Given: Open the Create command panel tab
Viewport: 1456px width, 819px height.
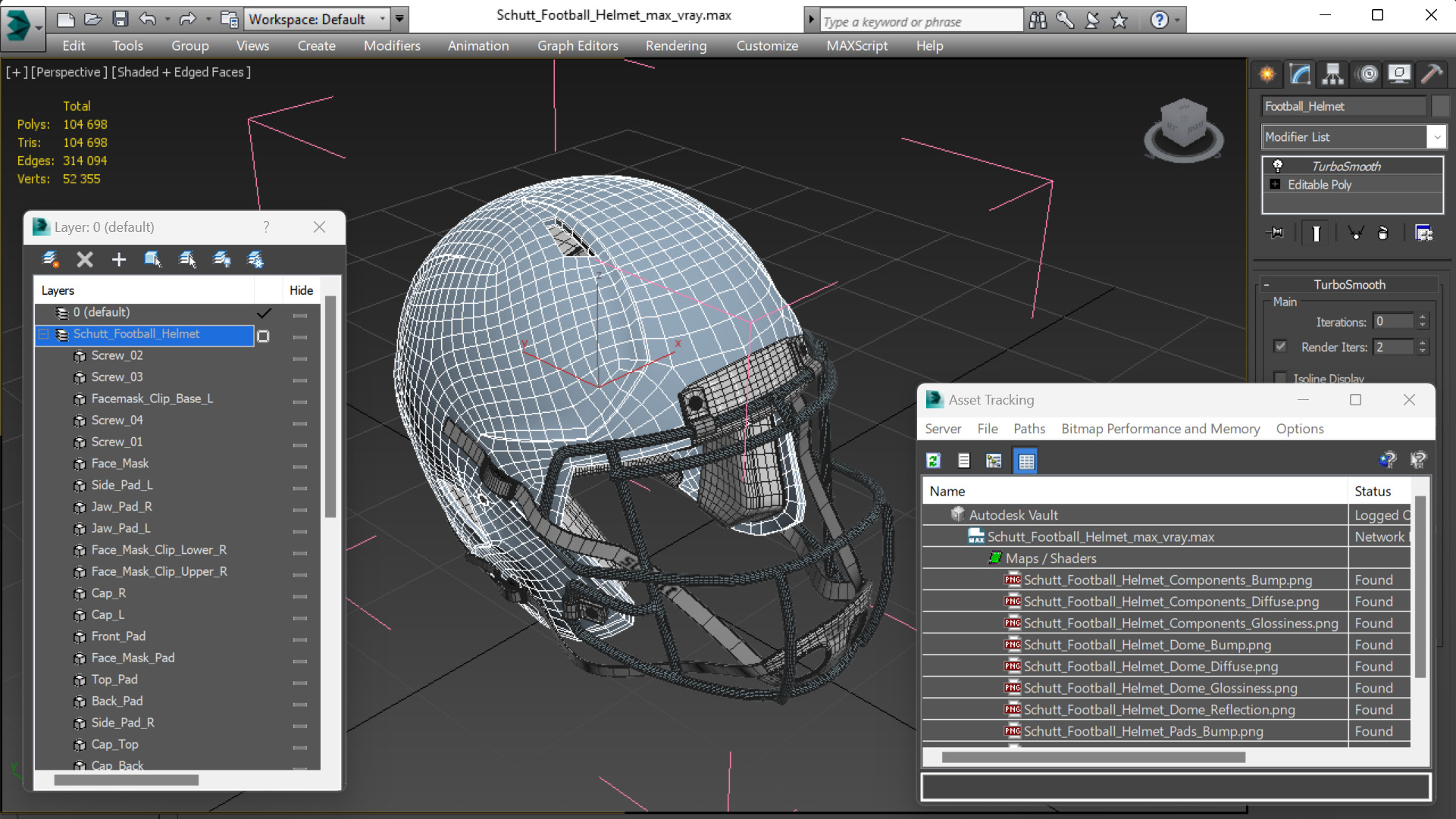Looking at the screenshot, I should coord(1267,73).
